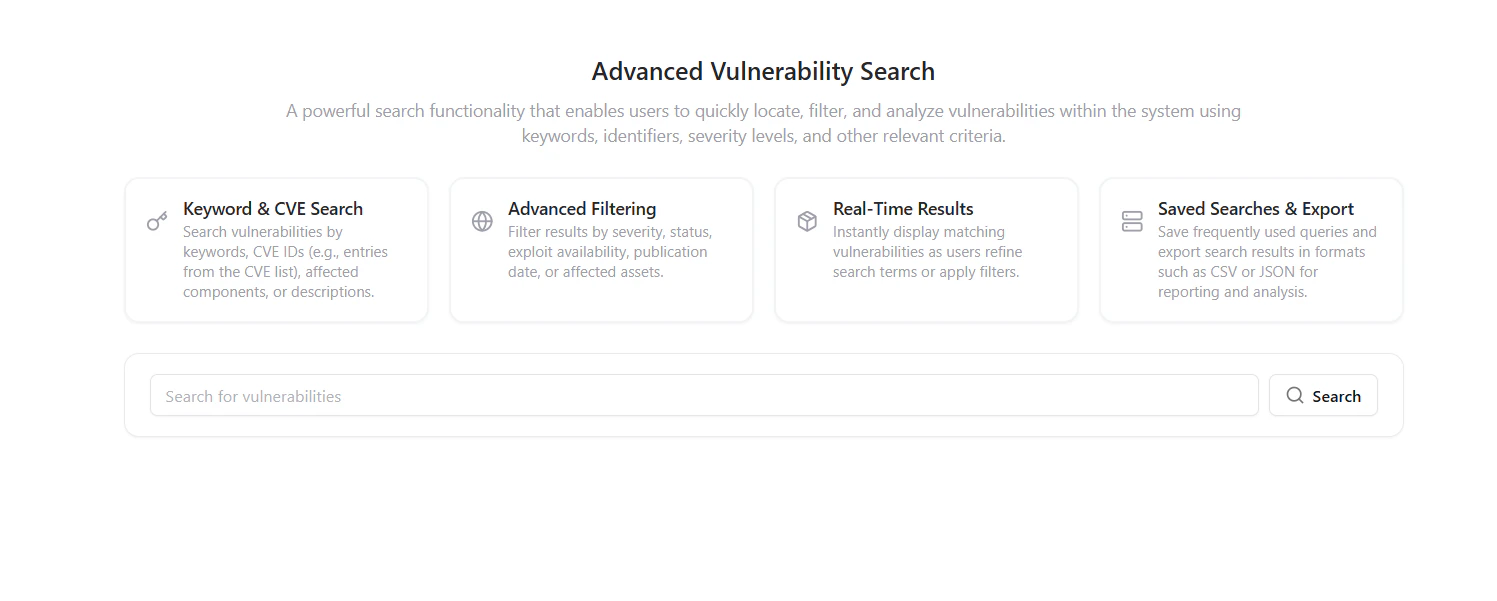Click the 'Search for vulnerabilities' placeholder text
Image resolution: width=1497 pixels, height=601 pixels.
[x=252, y=396]
